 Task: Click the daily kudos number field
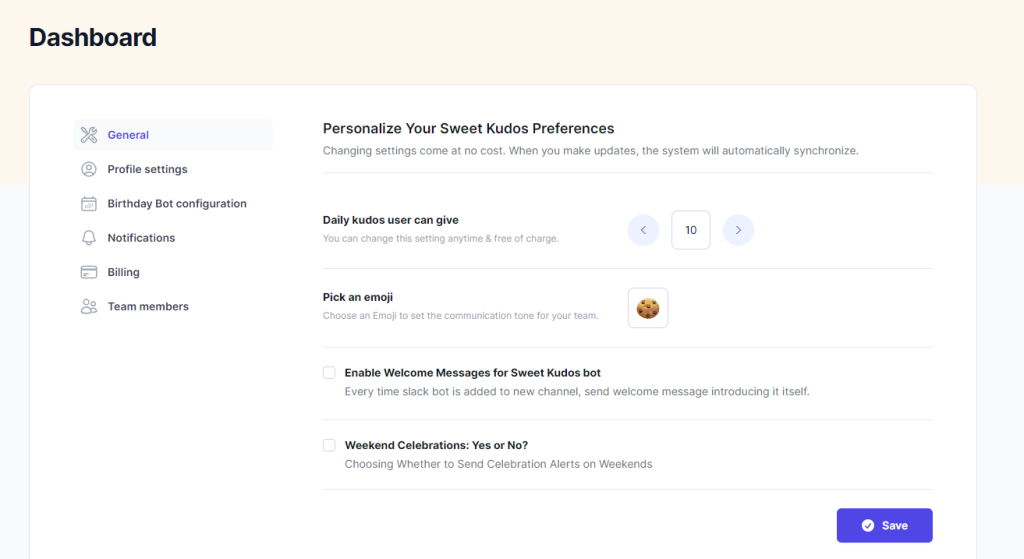[x=691, y=230]
